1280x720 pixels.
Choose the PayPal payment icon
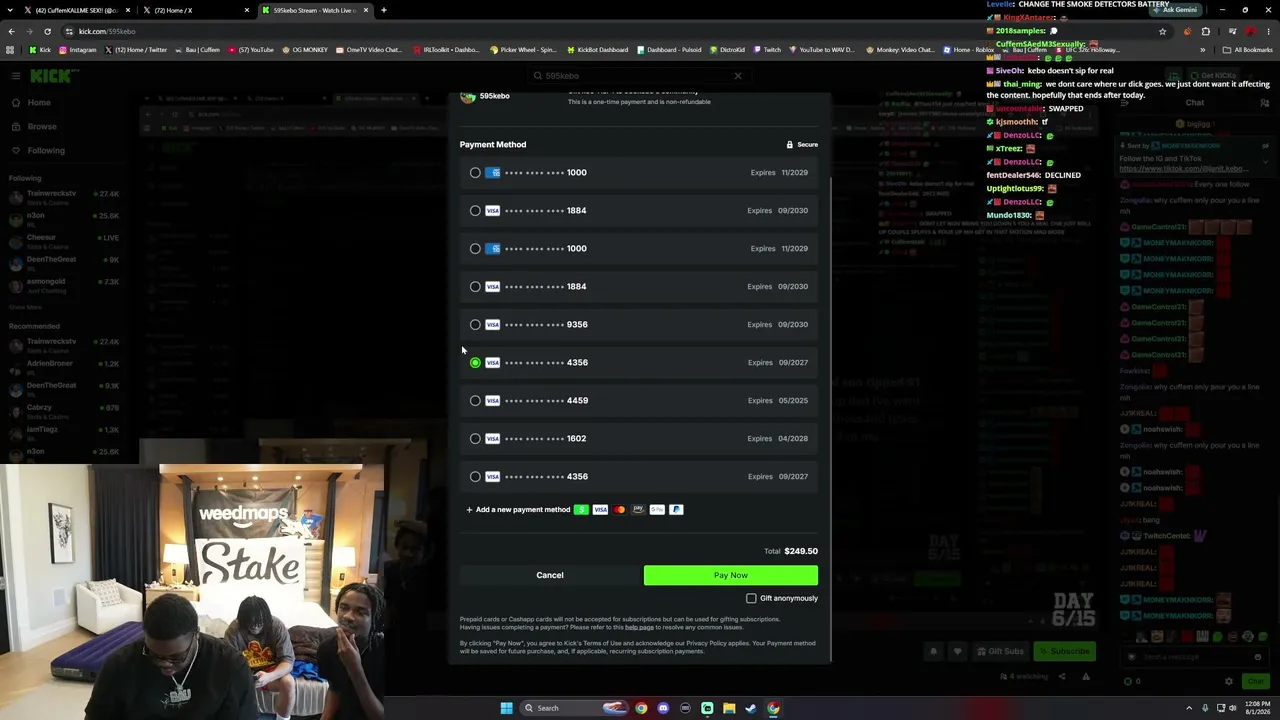[676, 510]
